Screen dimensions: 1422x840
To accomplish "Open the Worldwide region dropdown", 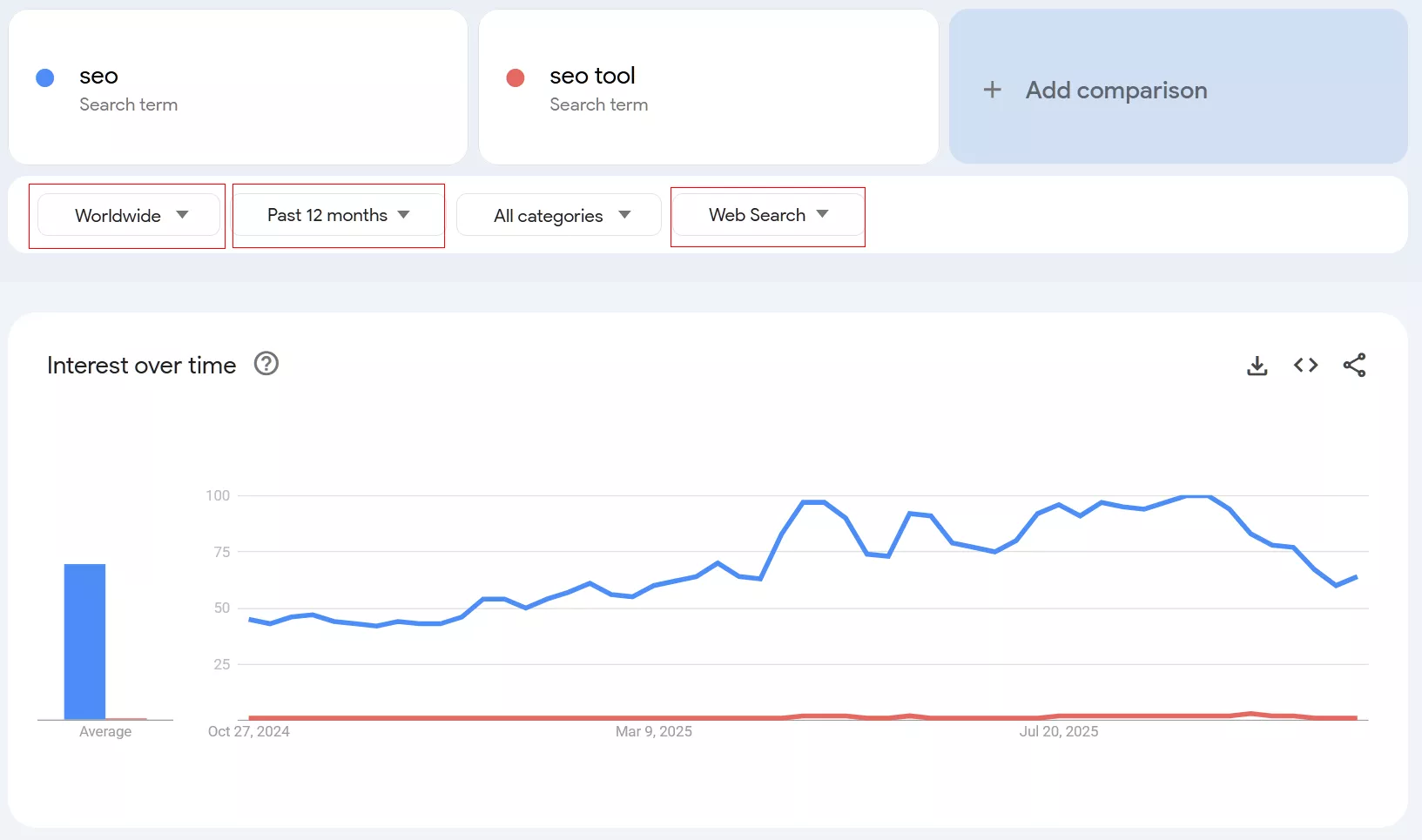I will (128, 215).
